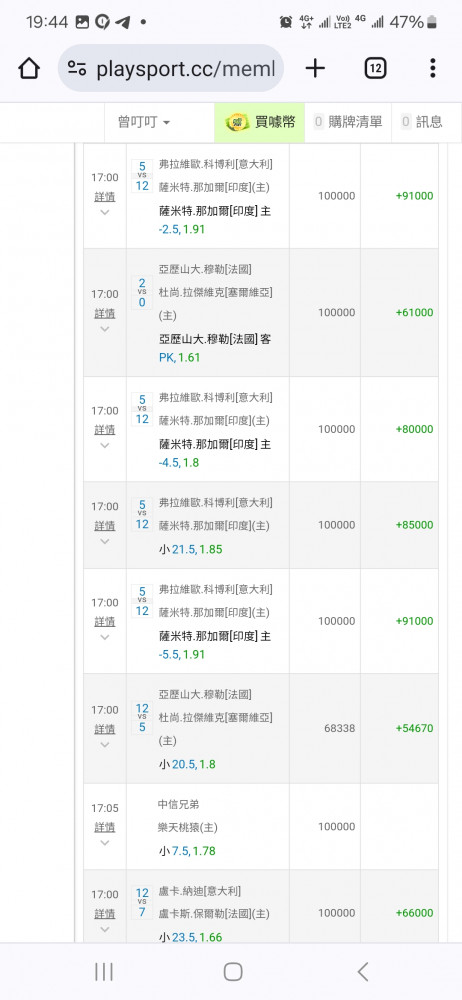Expand chevron under first 17:00 詳情

point(105,212)
